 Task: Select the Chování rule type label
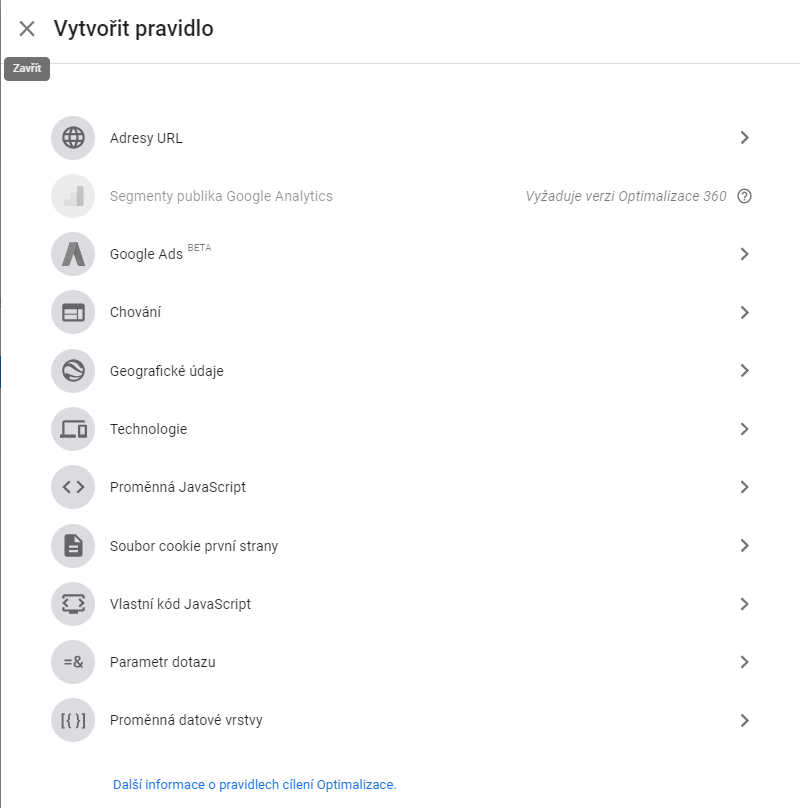pyautogui.click(x=135, y=312)
